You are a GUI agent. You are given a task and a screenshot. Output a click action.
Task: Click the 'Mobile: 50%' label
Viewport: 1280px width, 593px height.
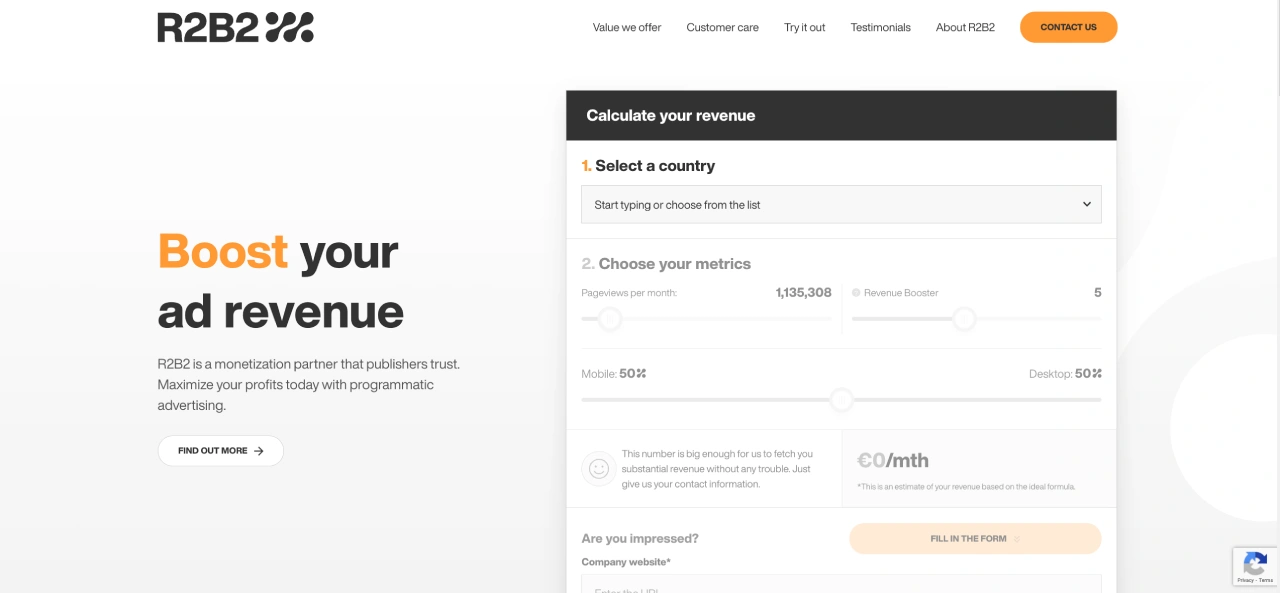pyautogui.click(x=614, y=374)
